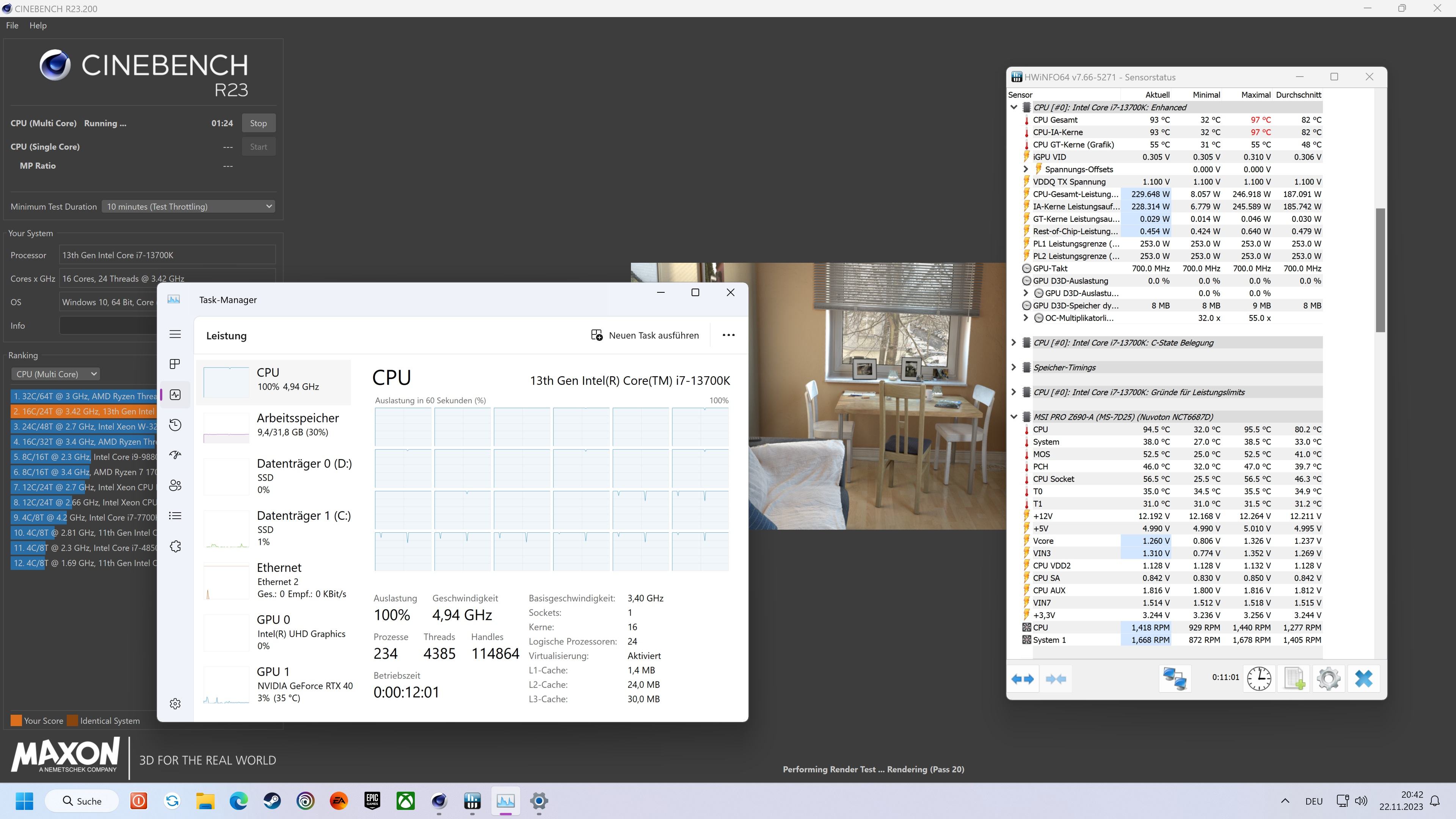This screenshot has height=819, width=1456.
Task: Select the CPU performance item in Task Manager
Action: click(x=273, y=382)
